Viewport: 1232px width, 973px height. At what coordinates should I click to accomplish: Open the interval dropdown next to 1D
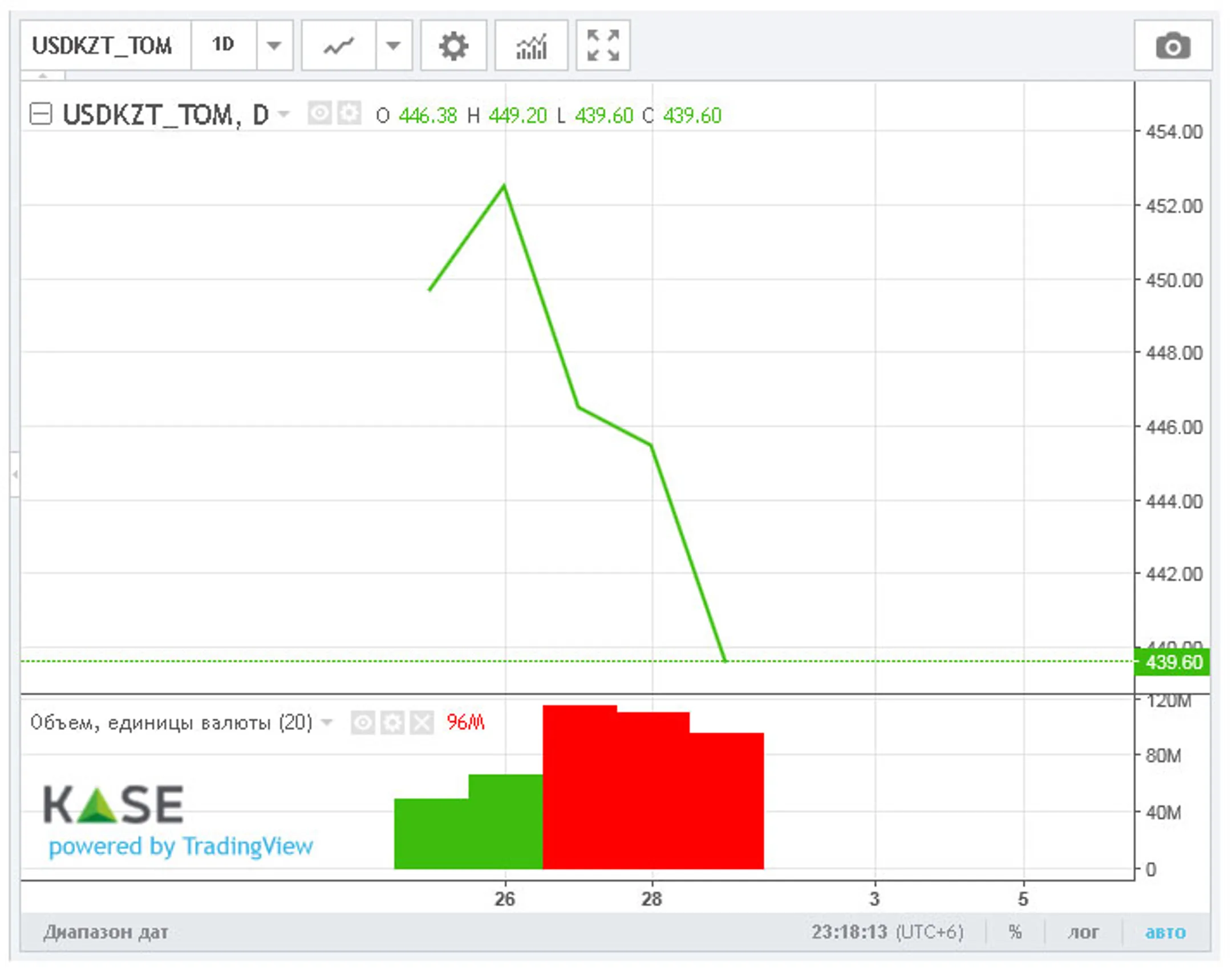[274, 46]
